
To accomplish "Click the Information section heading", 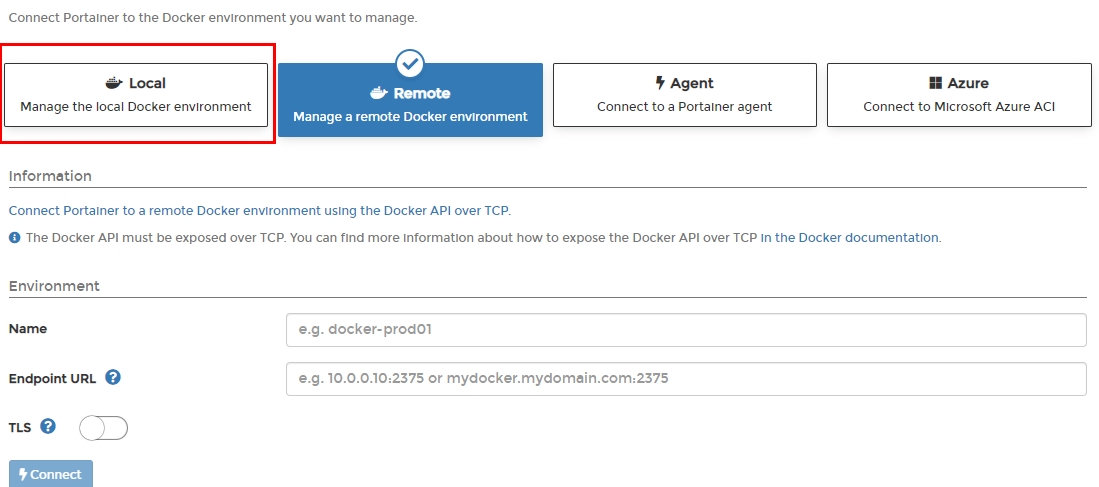I will pos(50,176).
